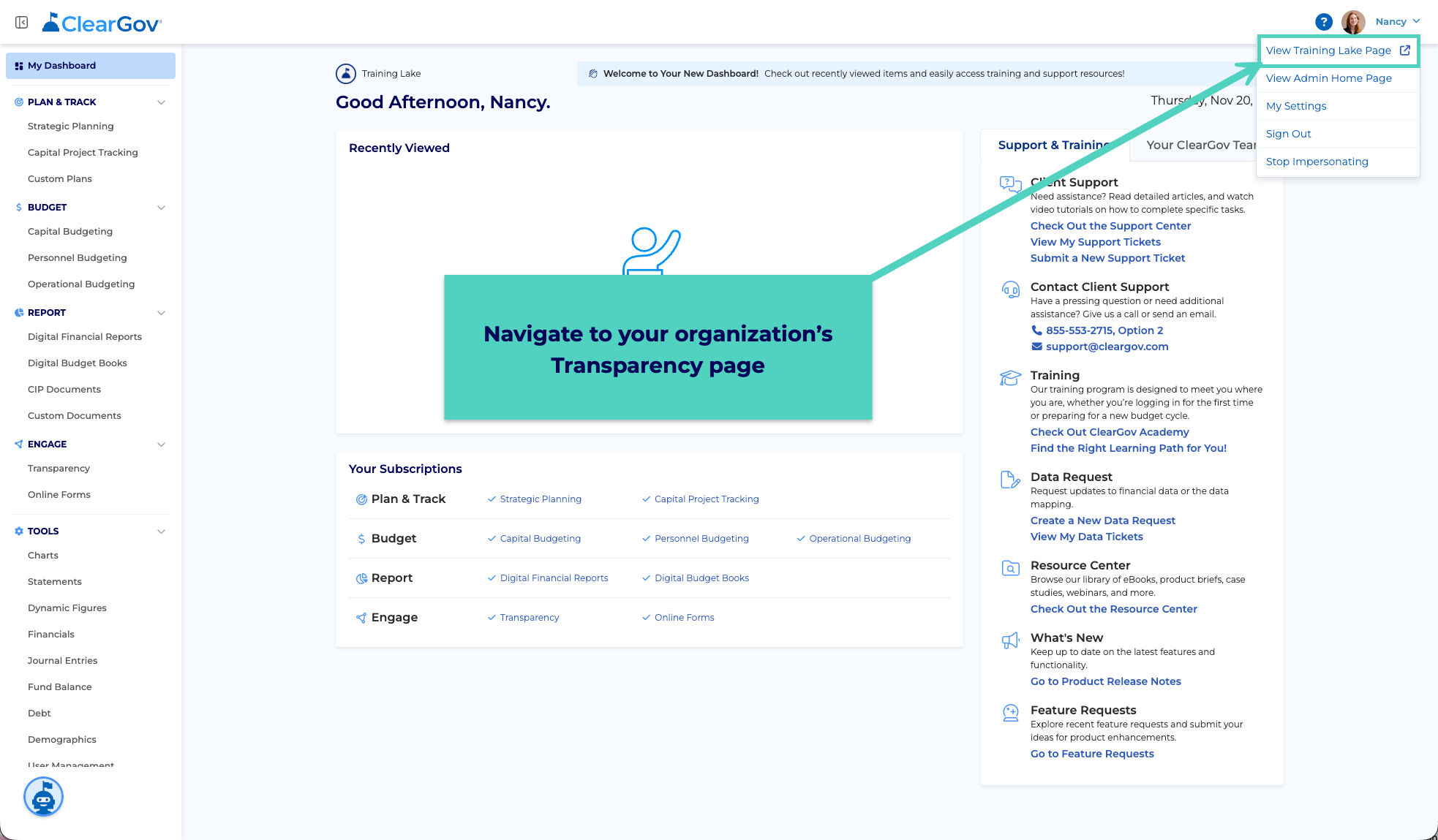Image resolution: width=1438 pixels, height=840 pixels.
Task: Click the sidebar TOOLS gear icon
Action: click(19, 531)
